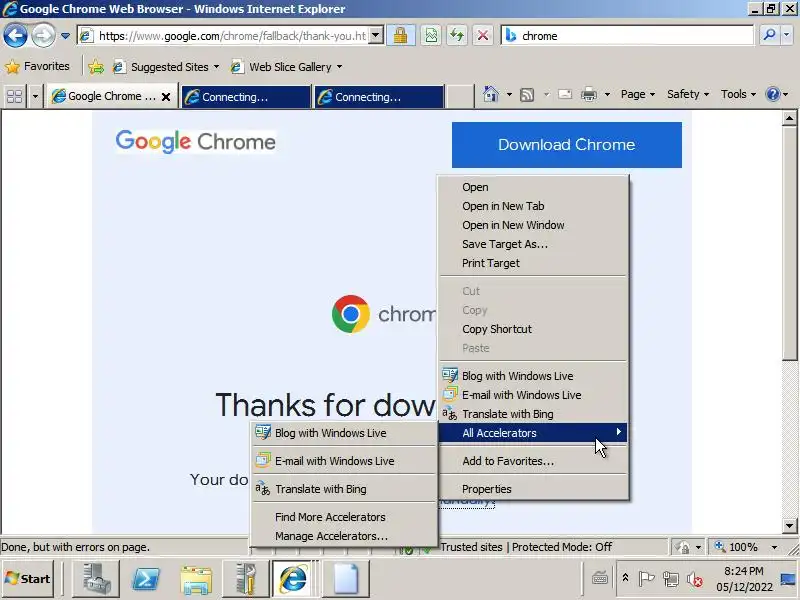Open Web Slice Gallery dropdown
800x600 pixels.
point(287,67)
